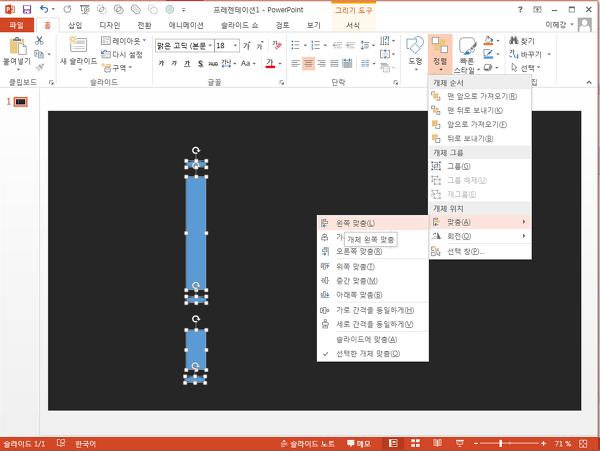The image size is (600, 451).
Task: Click the Redo icon in quick access toolbar
Action: pyautogui.click(x=67, y=9)
